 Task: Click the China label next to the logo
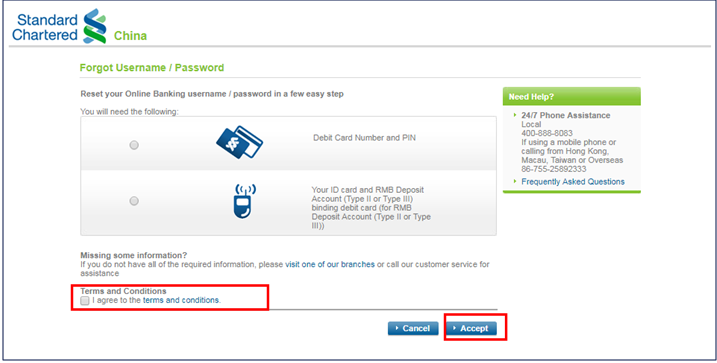(130, 36)
